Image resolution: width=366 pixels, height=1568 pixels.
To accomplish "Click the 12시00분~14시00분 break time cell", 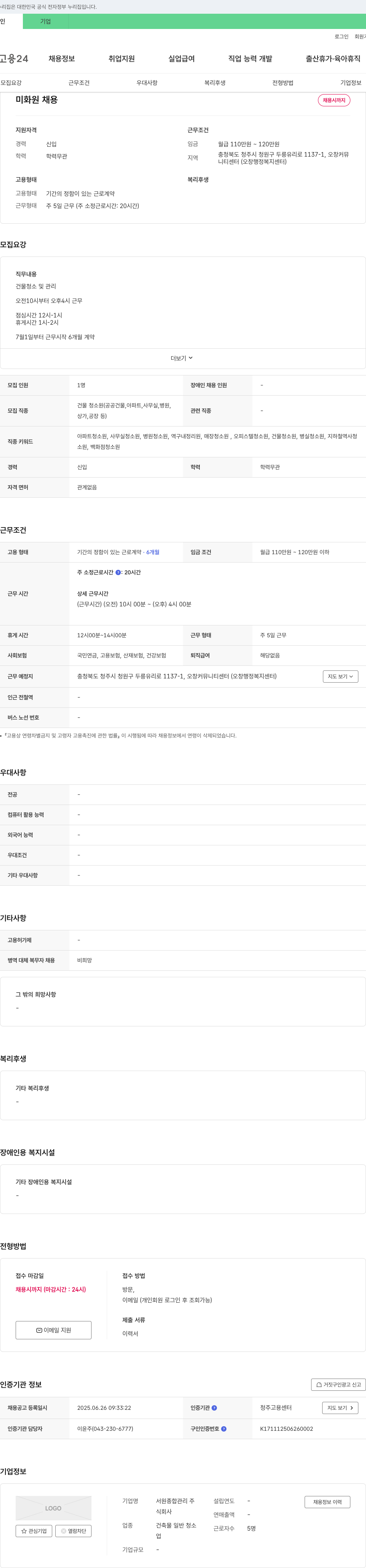I will click(x=102, y=635).
